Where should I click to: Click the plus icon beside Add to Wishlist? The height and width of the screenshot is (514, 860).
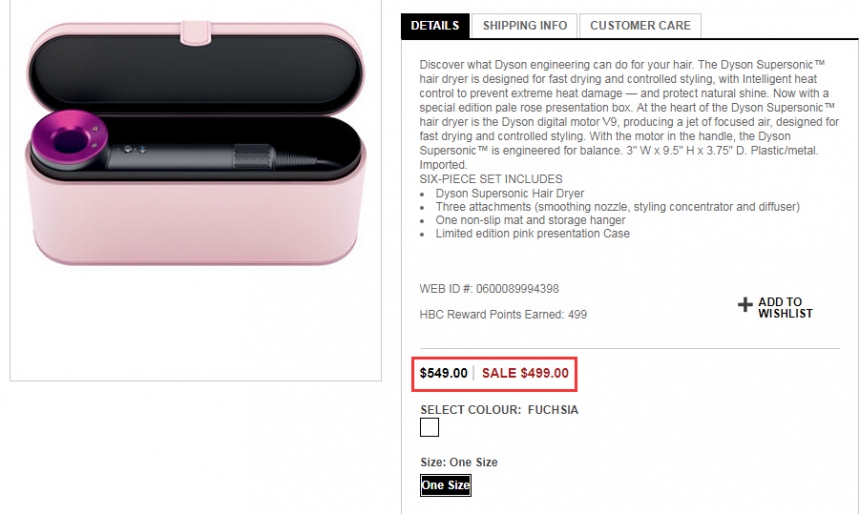coord(744,305)
